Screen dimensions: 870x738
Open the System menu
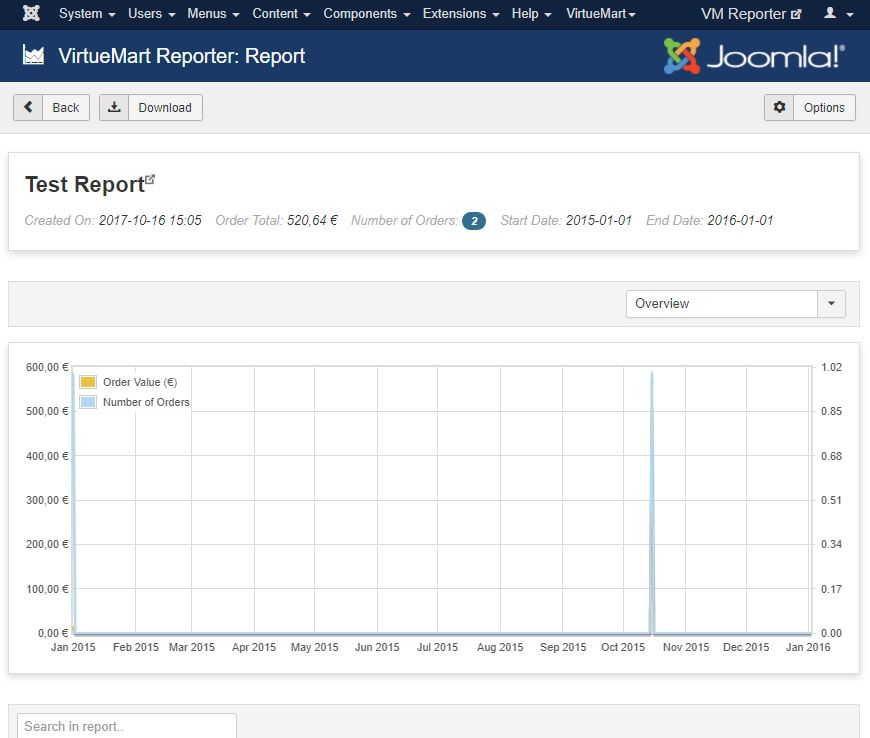[87, 14]
